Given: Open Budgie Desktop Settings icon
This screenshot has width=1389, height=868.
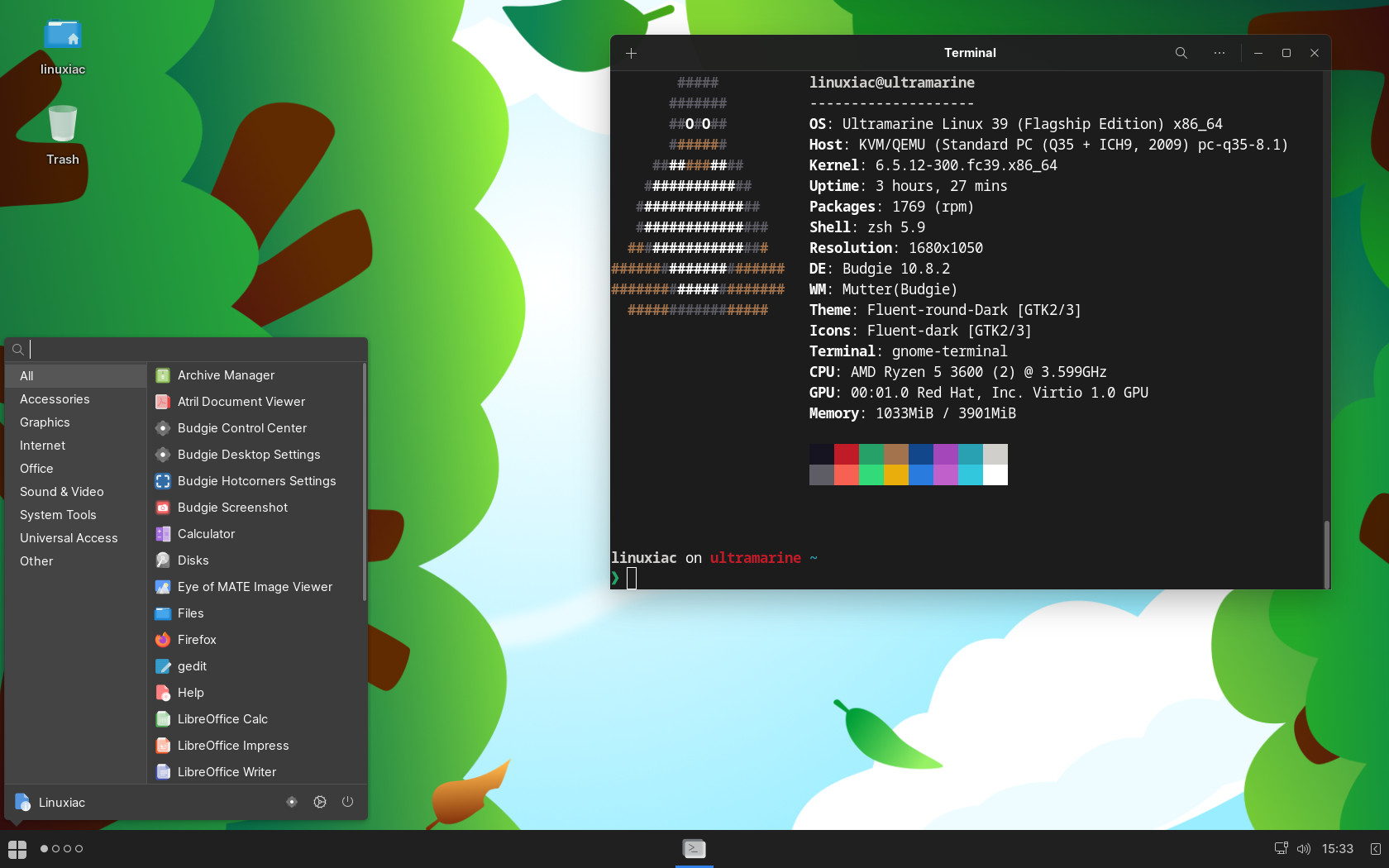Looking at the screenshot, I should click(x=163, y=455).
